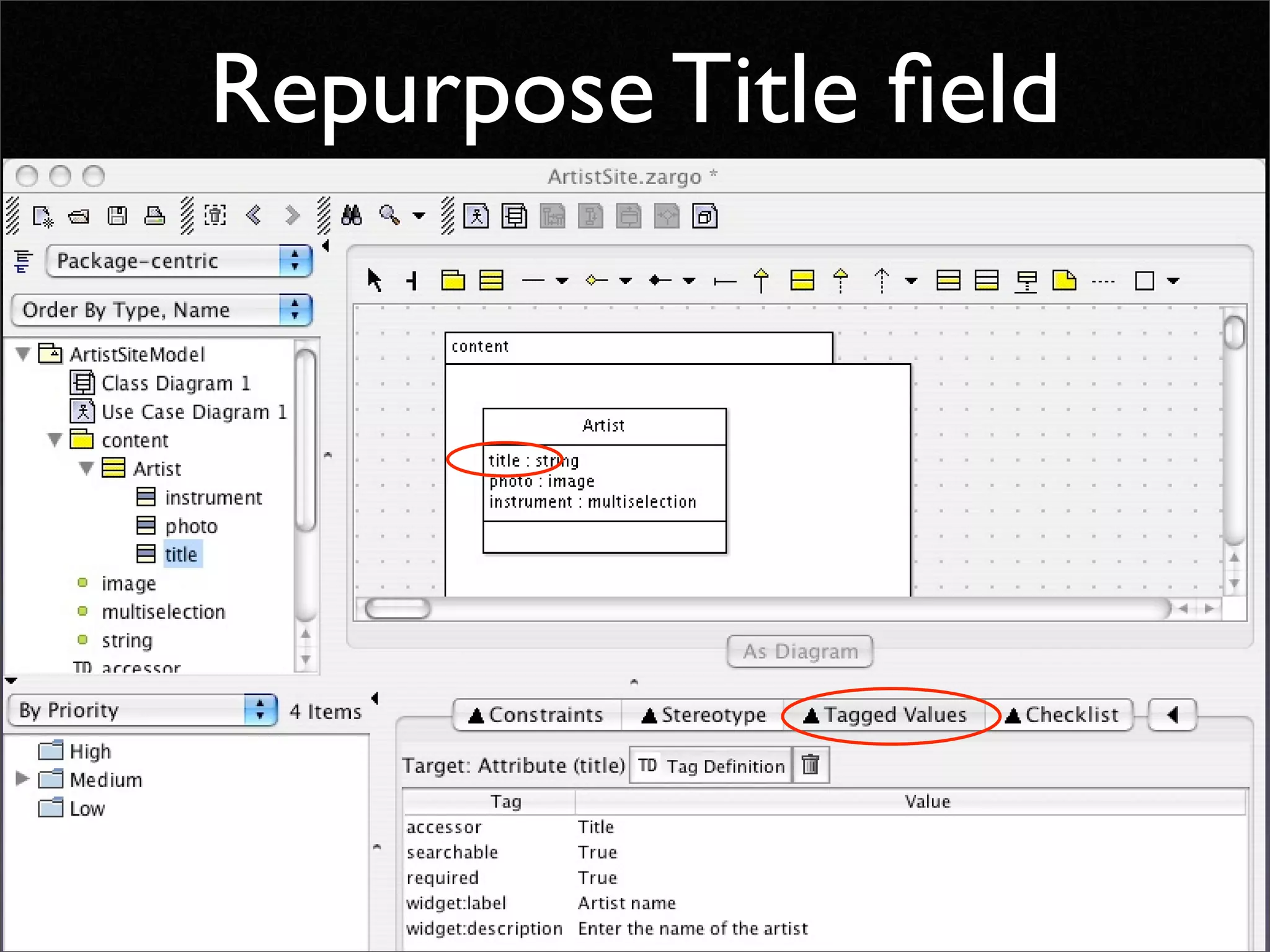
Task: Open the Checklist tab
Action: click(1062, 715)
